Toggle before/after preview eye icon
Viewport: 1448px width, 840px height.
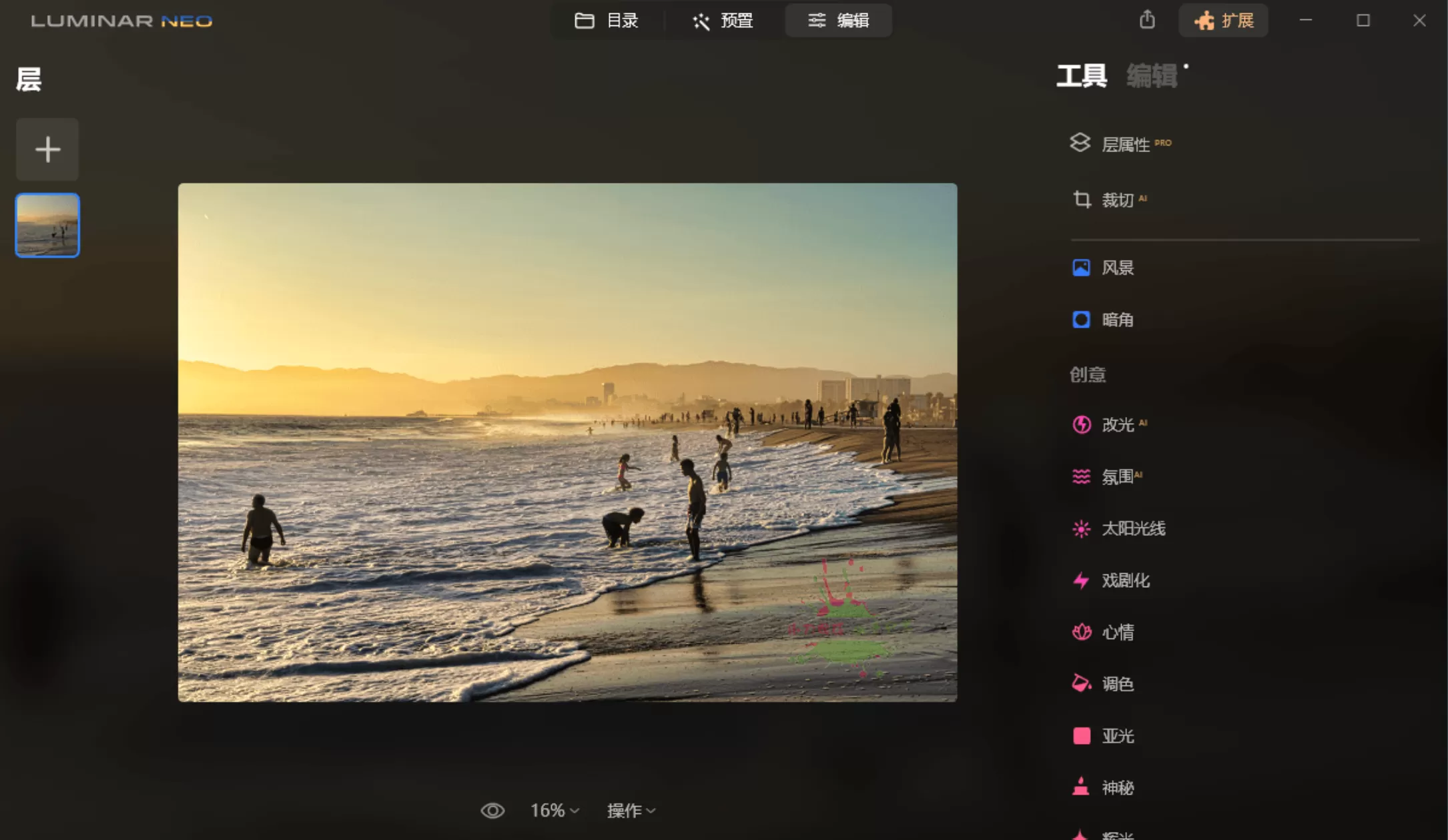492,810
